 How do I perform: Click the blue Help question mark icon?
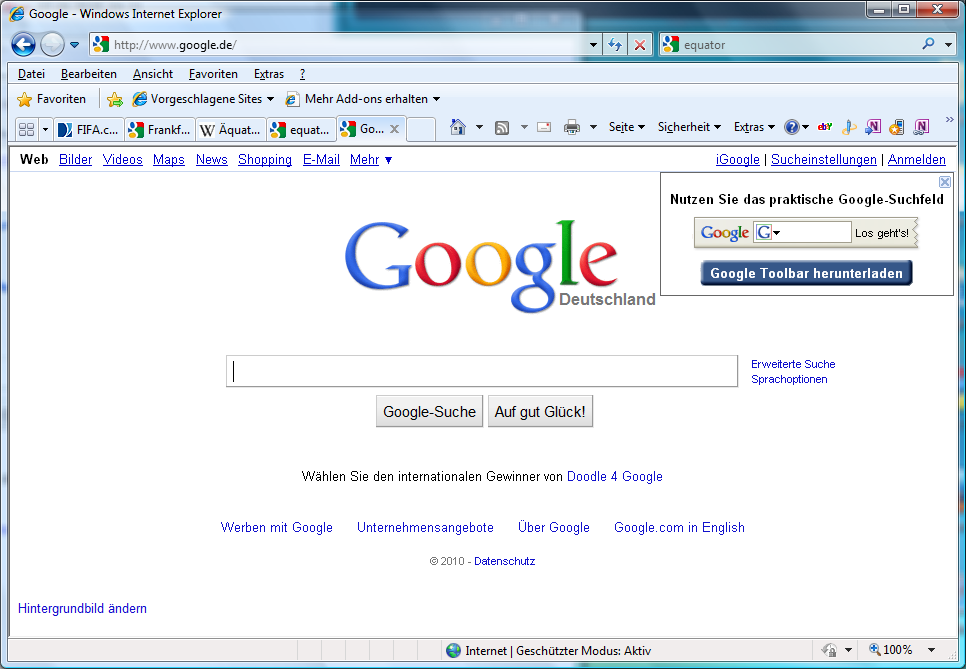(x=792, y=127)
